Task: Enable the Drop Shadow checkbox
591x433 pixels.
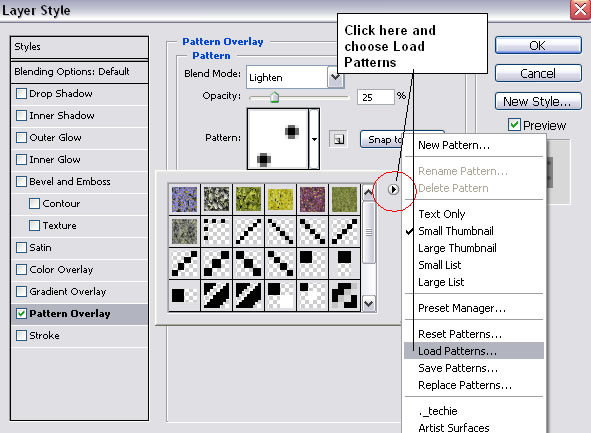Action: (21, 93)
